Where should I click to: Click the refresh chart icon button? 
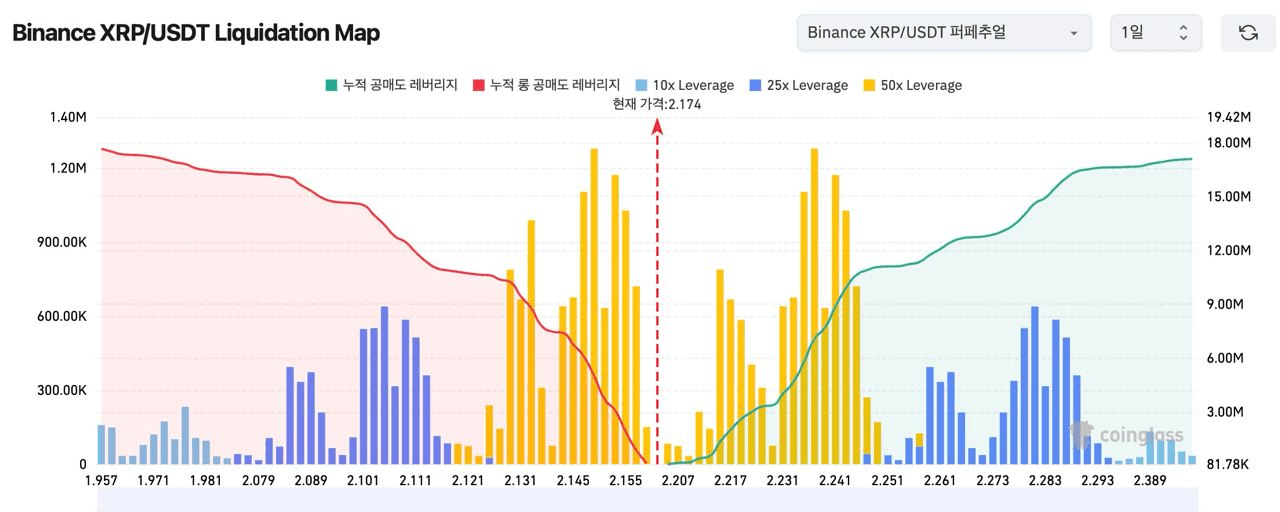click(1248, 33)
